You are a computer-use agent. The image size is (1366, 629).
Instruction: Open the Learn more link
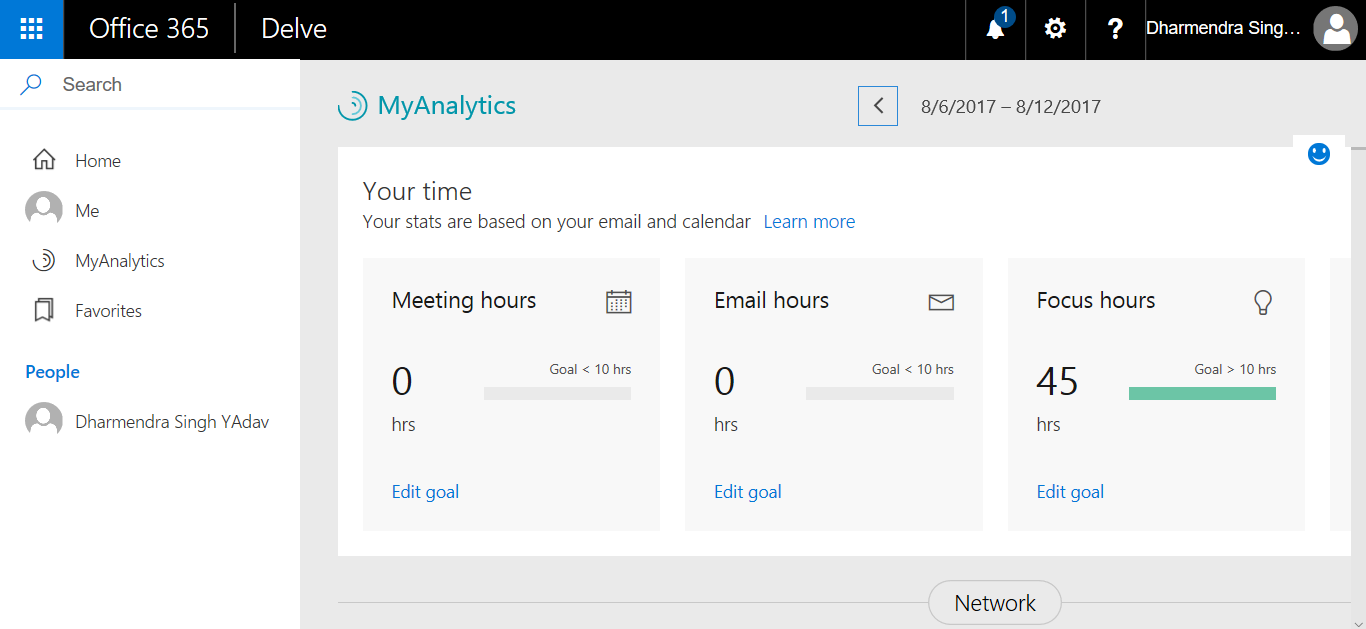pyautogui.click(x=809, y=221)
